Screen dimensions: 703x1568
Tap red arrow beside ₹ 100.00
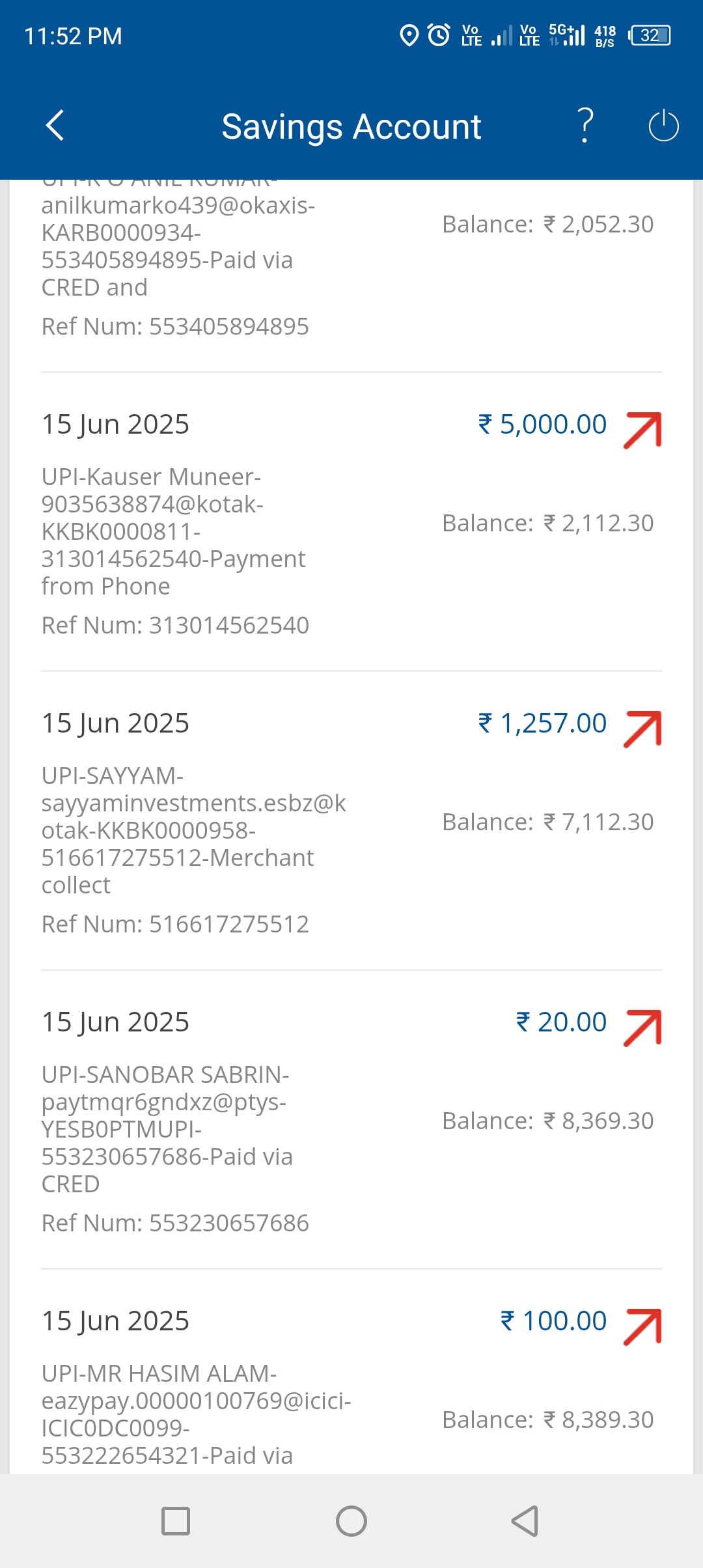[x=642, y=1326]
